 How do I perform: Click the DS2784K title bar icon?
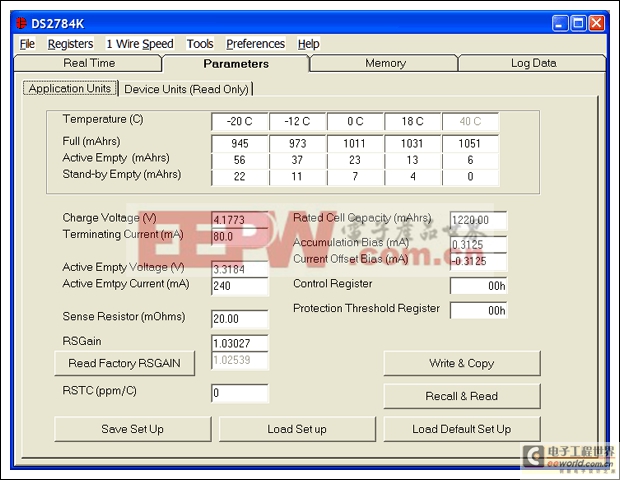pyautogui.click(x=21, y=23)
